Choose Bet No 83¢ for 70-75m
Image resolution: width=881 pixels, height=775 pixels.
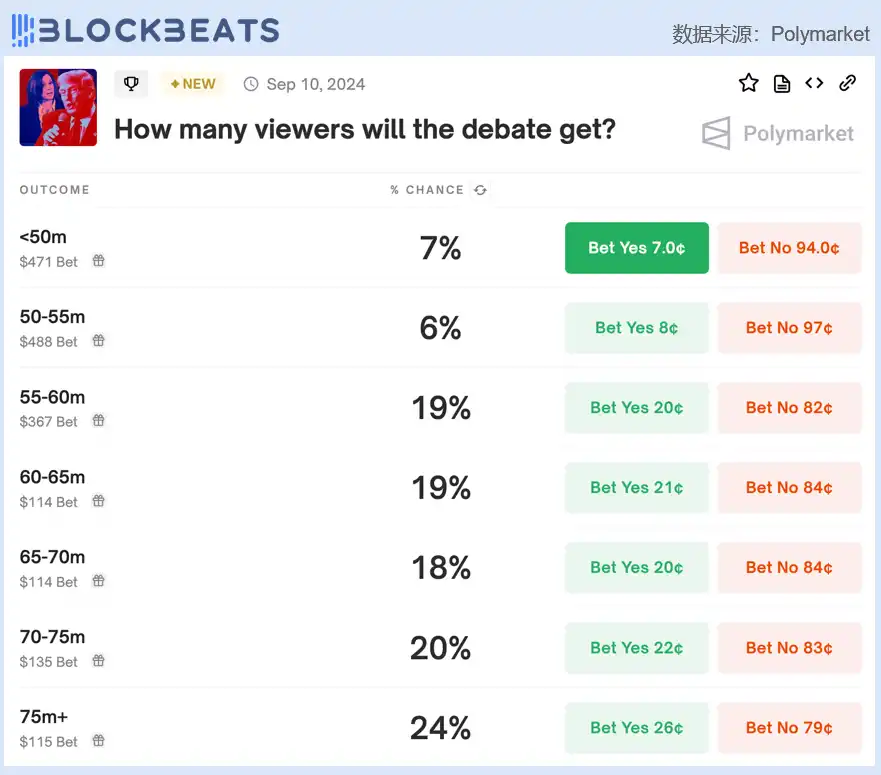pos(789,648)
